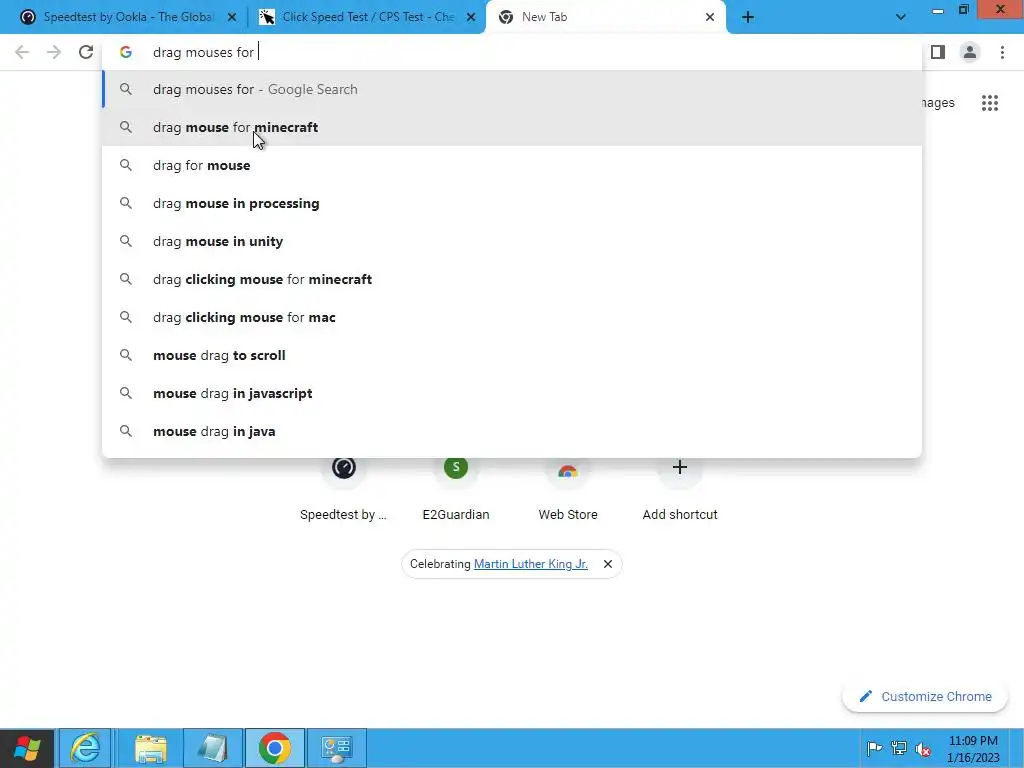Image resolution: width=1024 pixels, height=768 pixels.
Task: Click the Google G icon in address bar
Action: click(x=126, y=52)
